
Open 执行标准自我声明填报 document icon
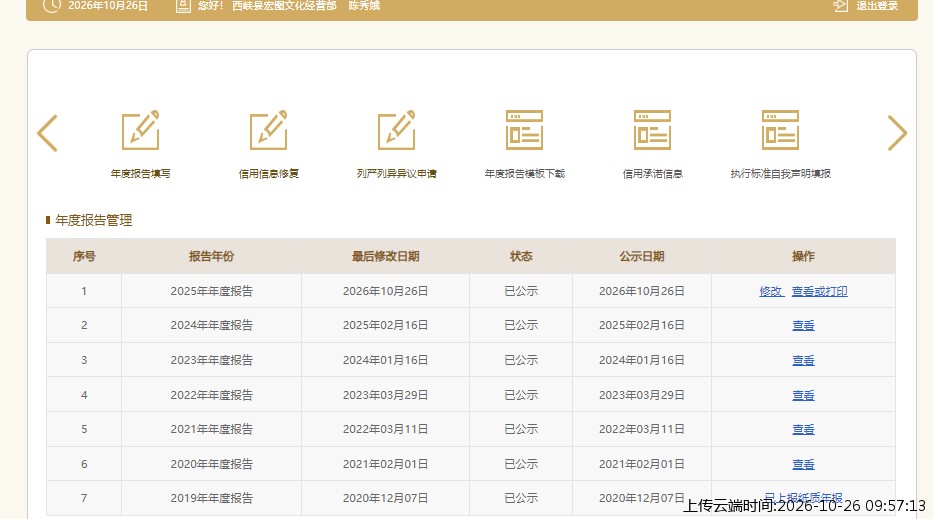point(780,130)
